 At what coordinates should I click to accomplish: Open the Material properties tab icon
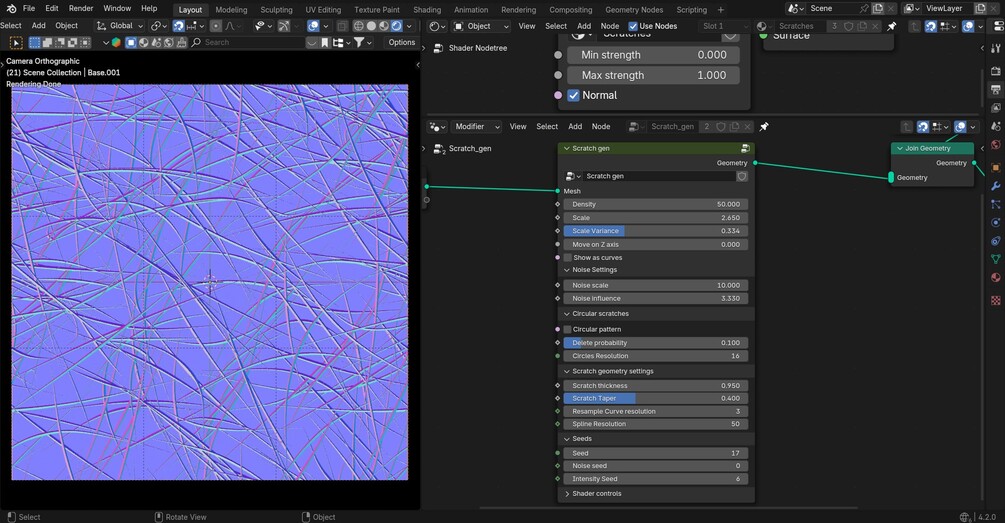coord(995,277)
